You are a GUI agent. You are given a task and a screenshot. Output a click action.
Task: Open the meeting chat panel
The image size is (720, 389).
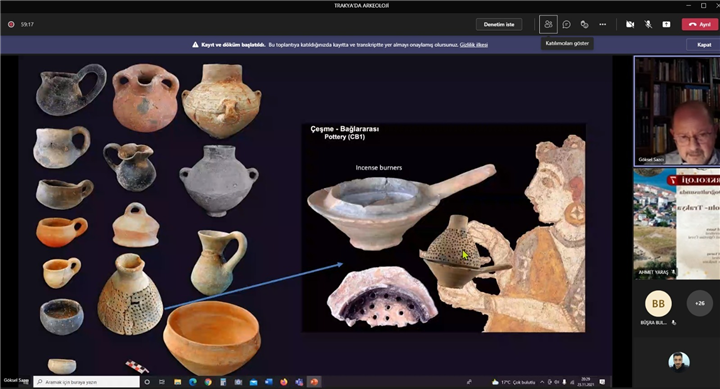567,24
